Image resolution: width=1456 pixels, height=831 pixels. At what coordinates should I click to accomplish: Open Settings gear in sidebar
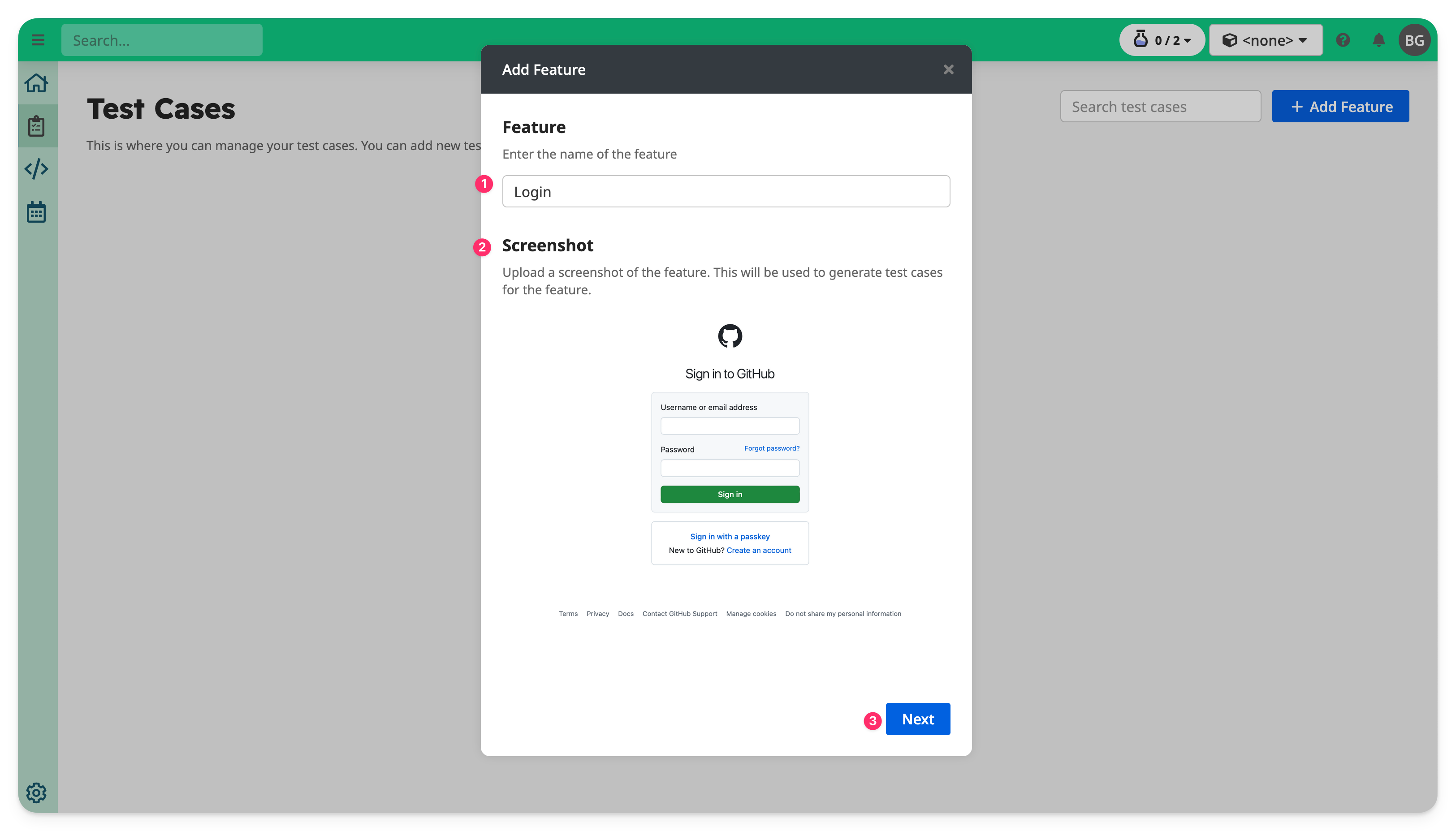tap(36, 793)
